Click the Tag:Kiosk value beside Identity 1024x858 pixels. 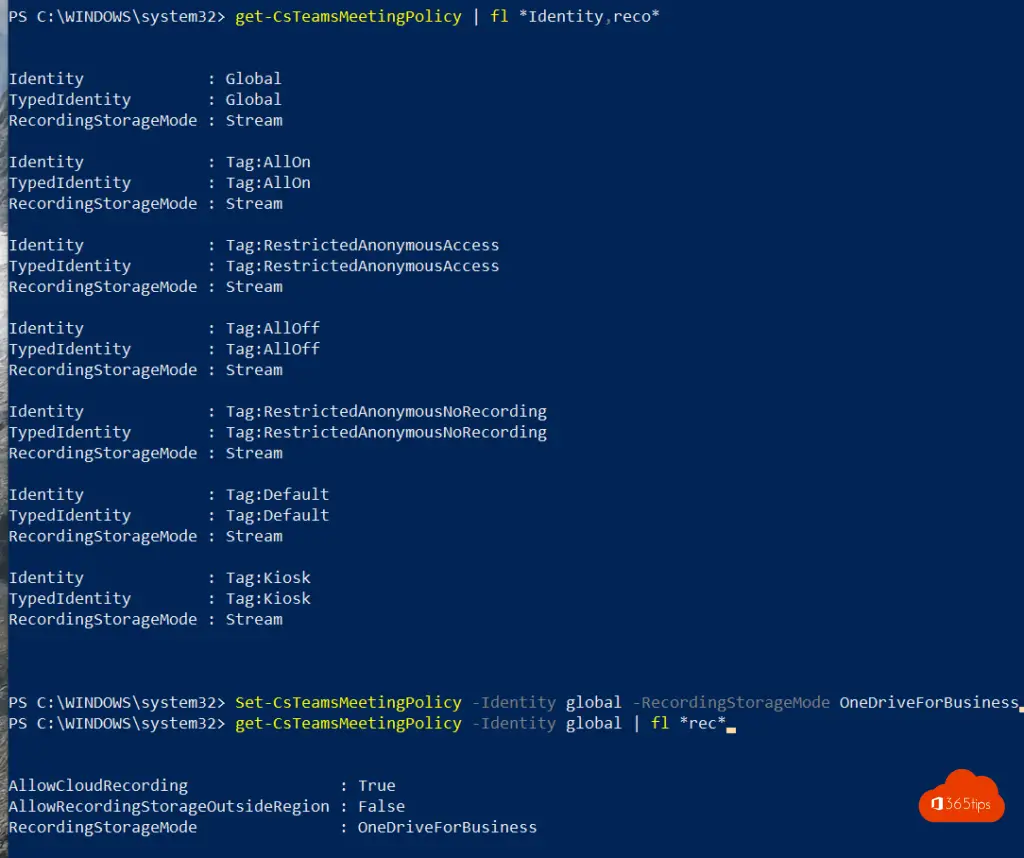pos(268,578)
